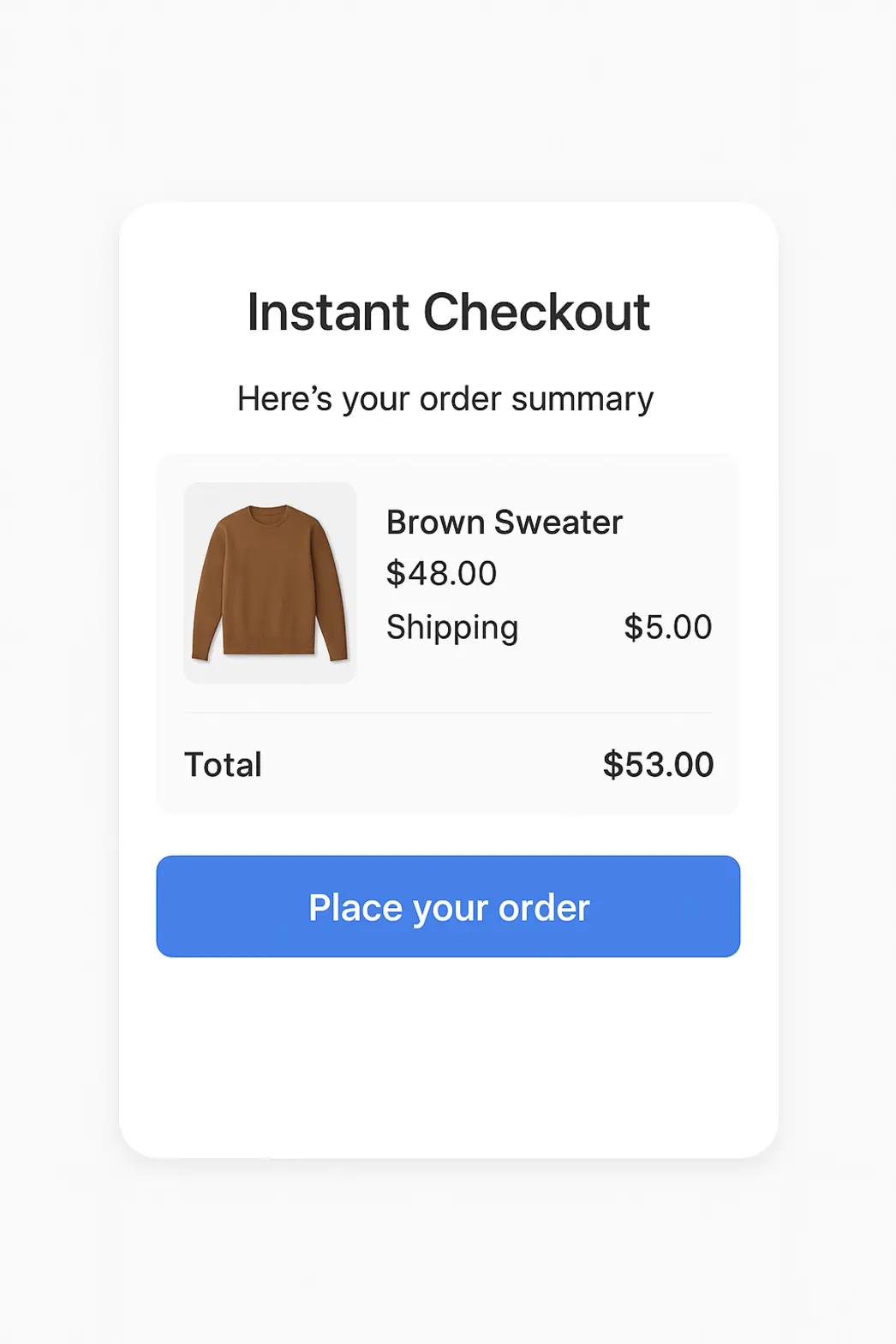Click the word "Here's" in the subtitle
The height and width of the screenshot is (1344, 896).
pyautogui.click(x=284, y=399)
